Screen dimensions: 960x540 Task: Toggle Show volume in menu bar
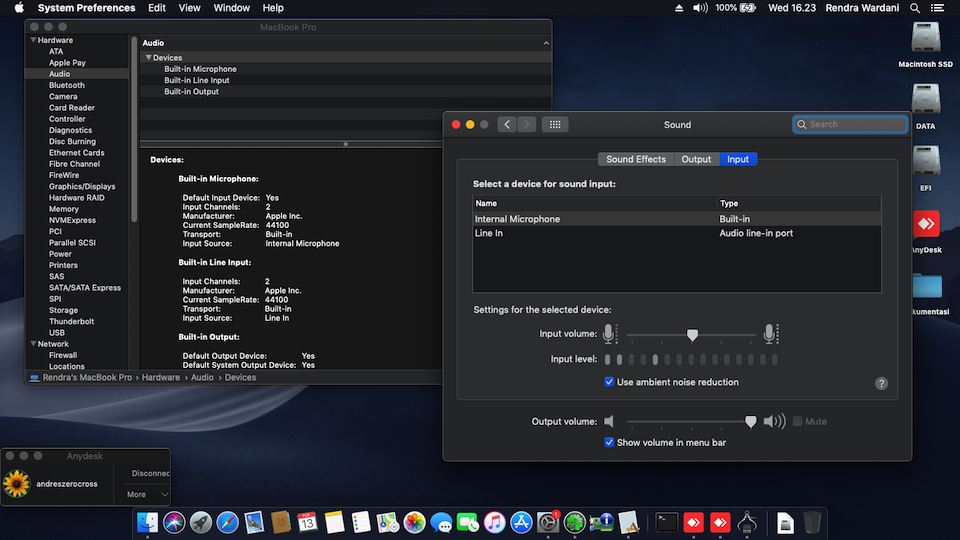[609, 442]
